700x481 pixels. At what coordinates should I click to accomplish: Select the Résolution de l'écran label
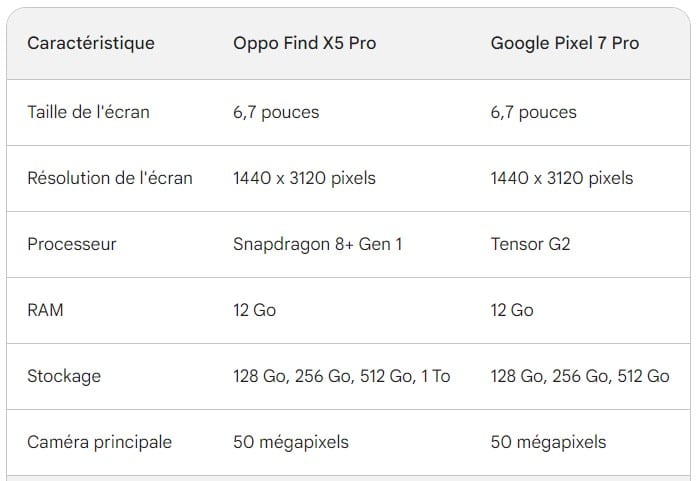click(x=110, y=178)
